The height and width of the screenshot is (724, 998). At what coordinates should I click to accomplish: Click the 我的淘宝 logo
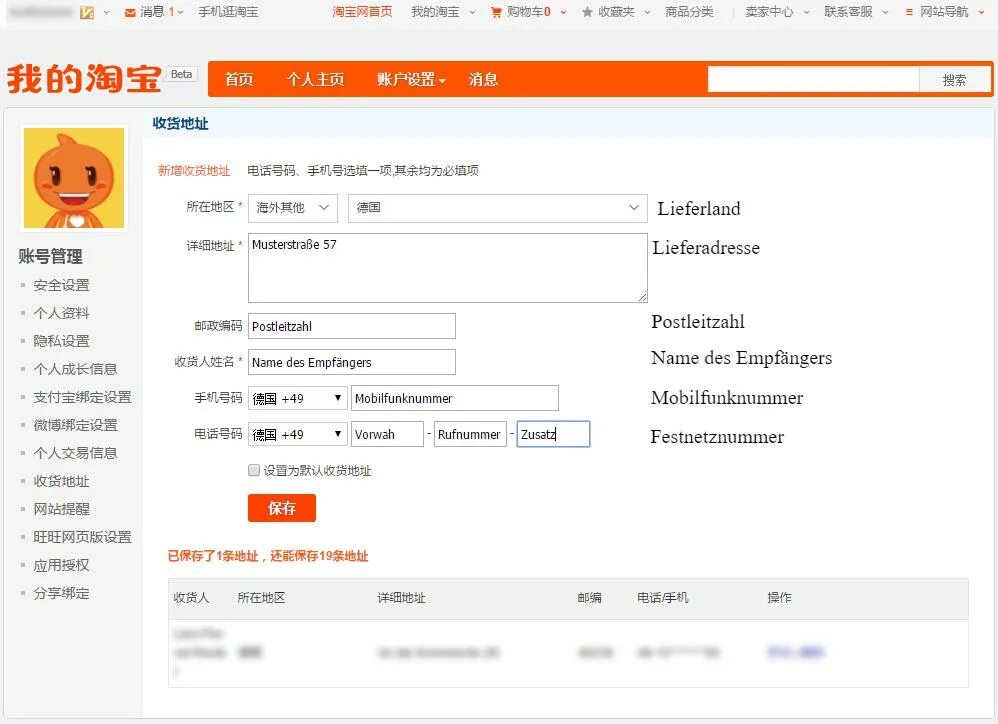(83, 79)
